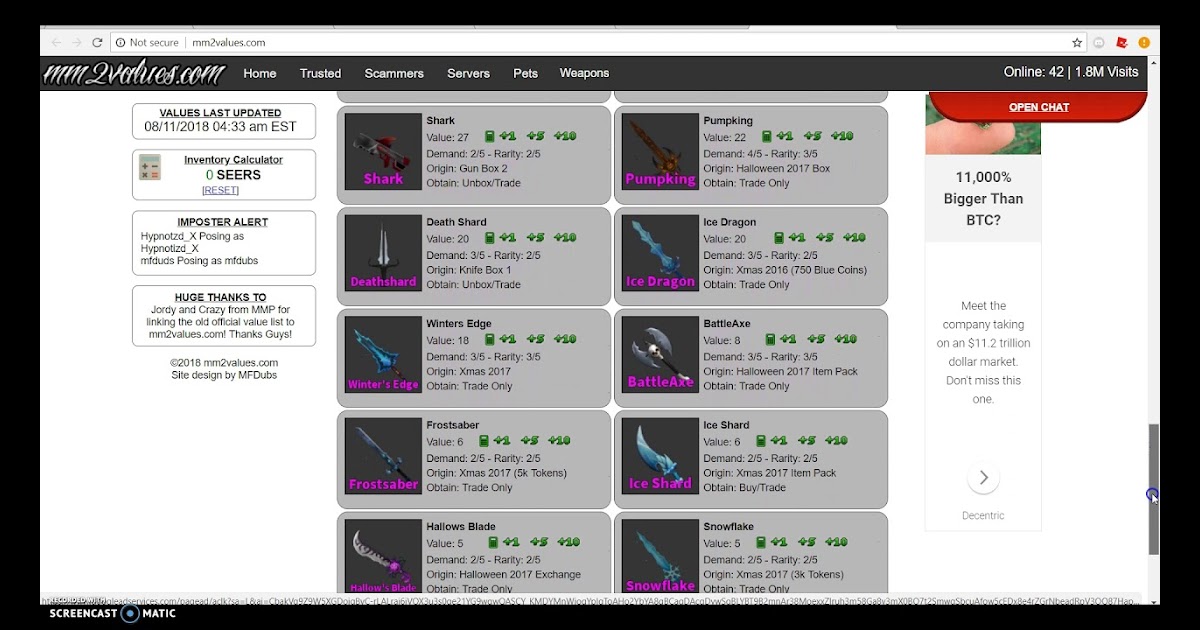Click the ad's next arrow button

coord(983,478)
